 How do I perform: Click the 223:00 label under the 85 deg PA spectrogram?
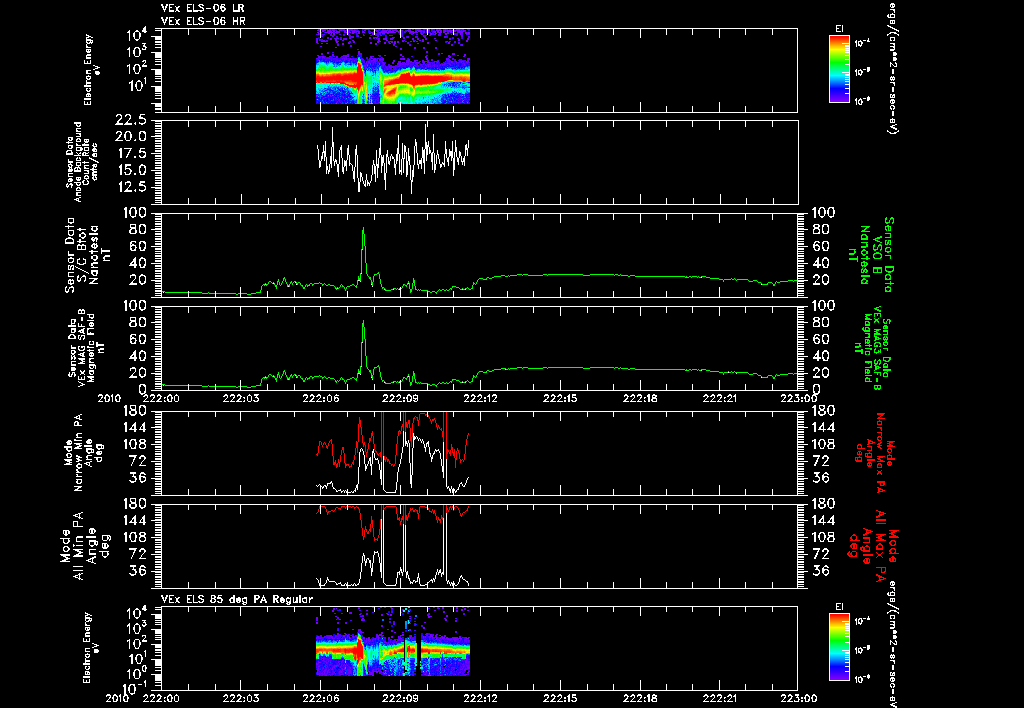798,698
